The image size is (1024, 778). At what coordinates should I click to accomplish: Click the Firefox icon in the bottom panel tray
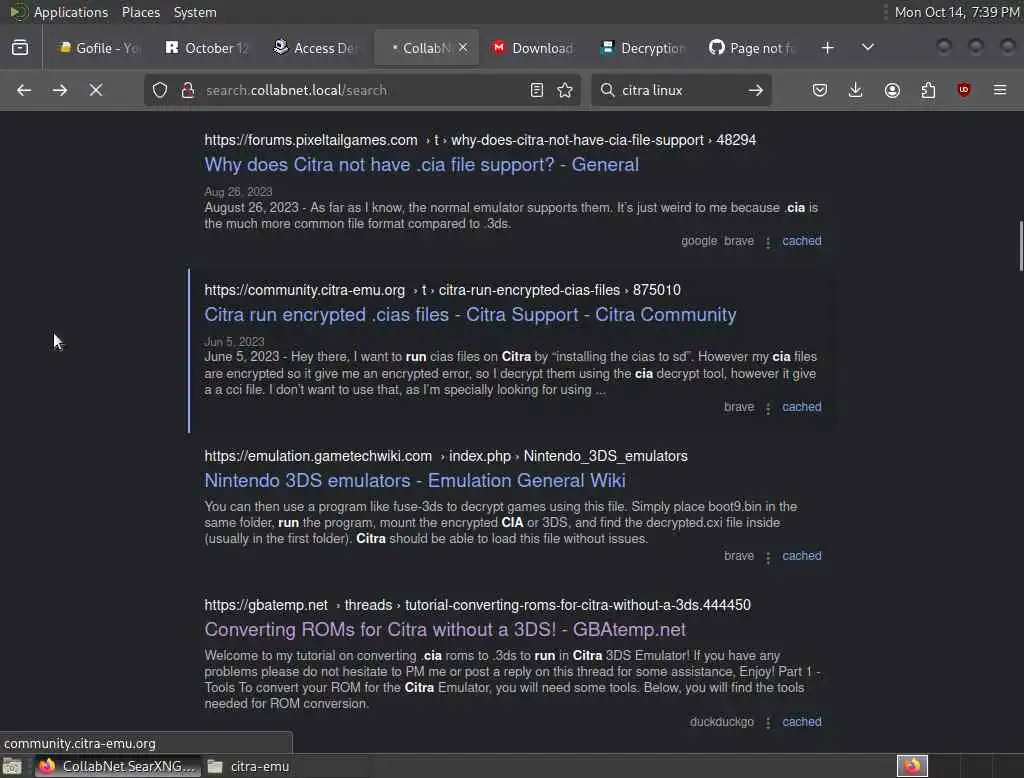point(912,766)
